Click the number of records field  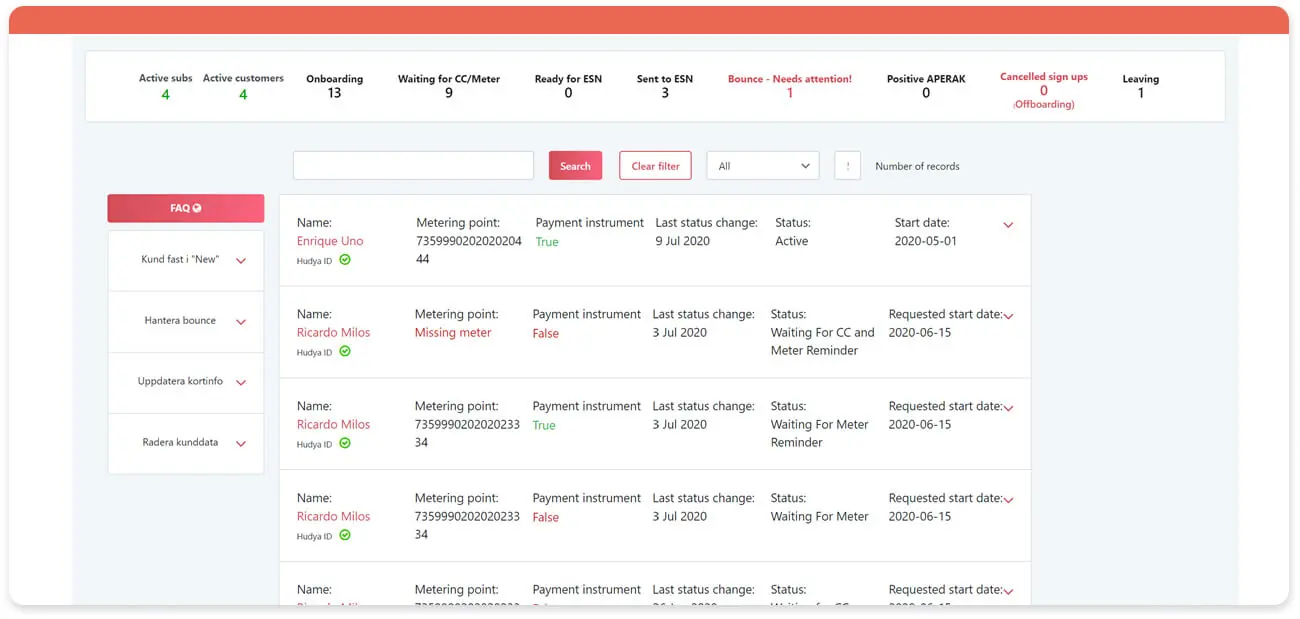point(847,166)
